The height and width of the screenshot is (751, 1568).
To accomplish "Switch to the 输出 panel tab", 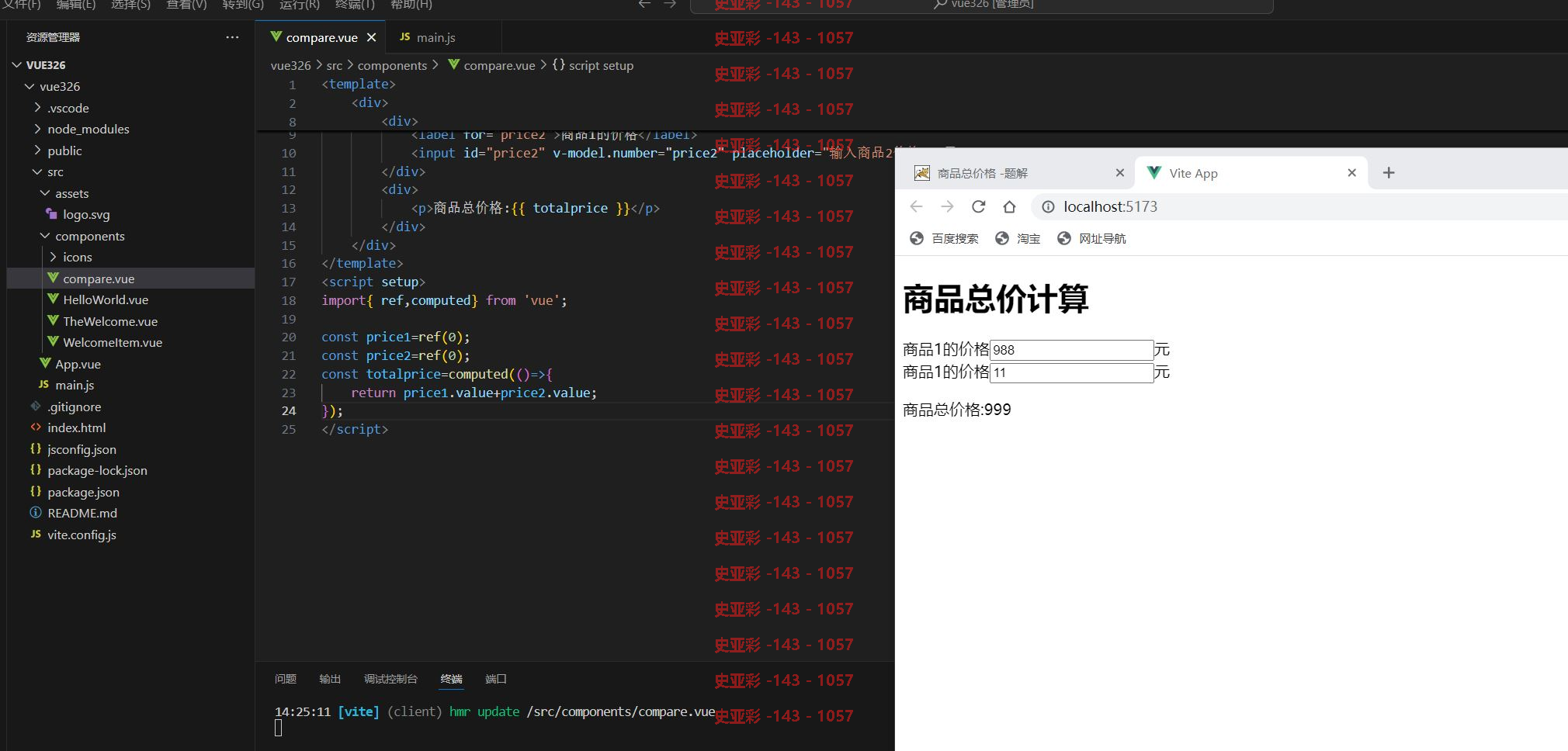I will (330, 679).
